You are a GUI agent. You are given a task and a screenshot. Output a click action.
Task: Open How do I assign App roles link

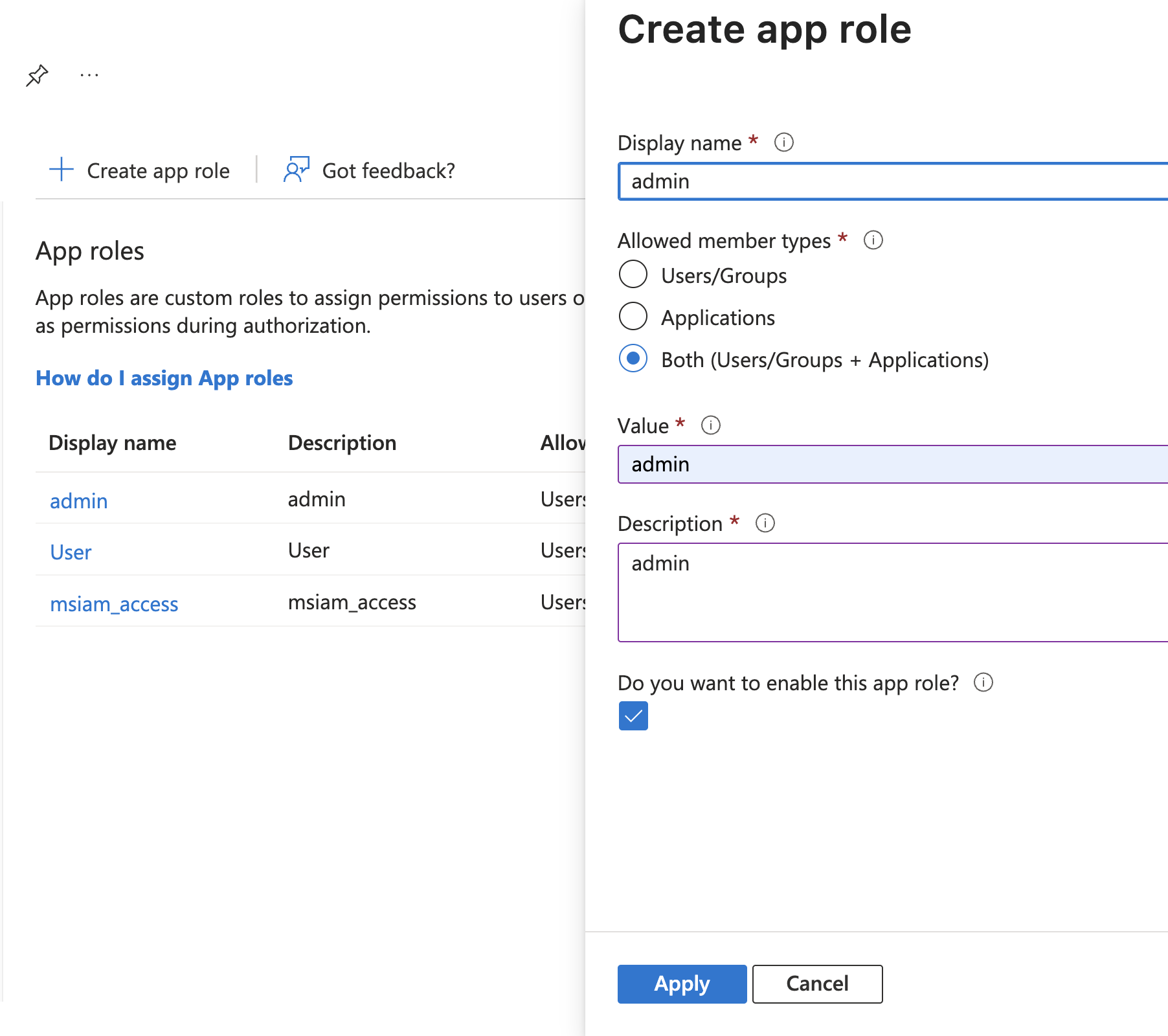coord(164,378)
